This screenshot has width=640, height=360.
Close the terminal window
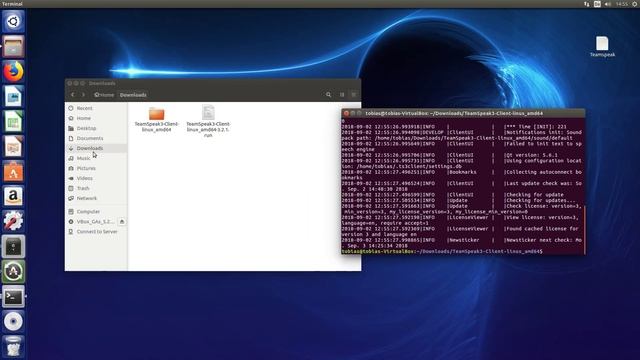click(346, 113)
